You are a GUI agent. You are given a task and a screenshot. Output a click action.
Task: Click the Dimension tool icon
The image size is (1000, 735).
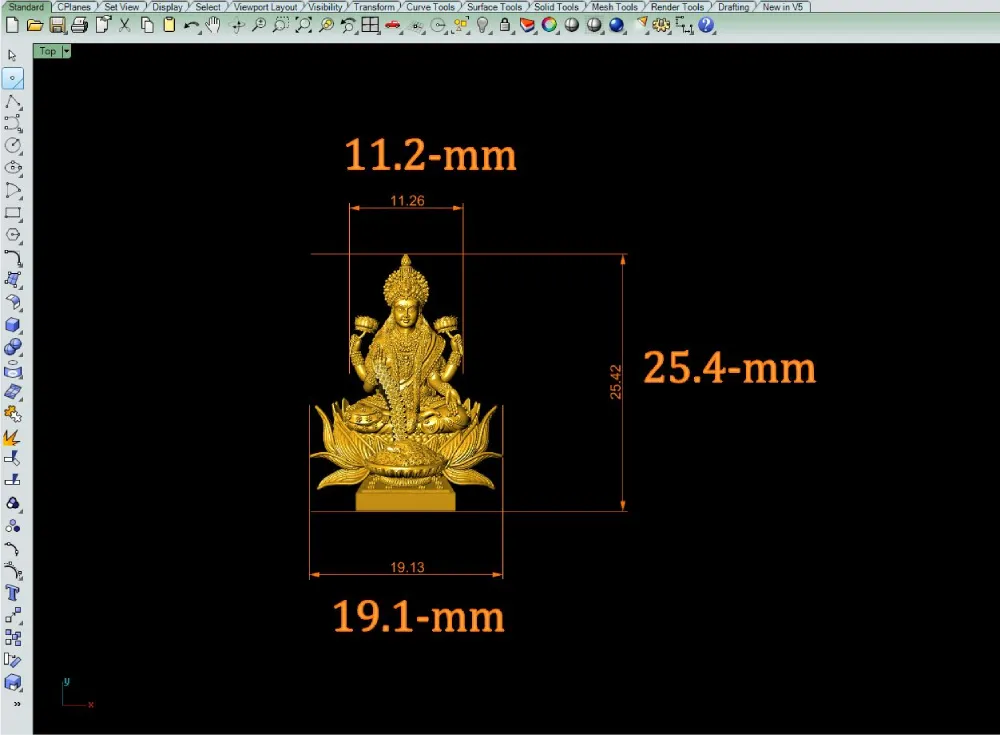click(684, 26)
